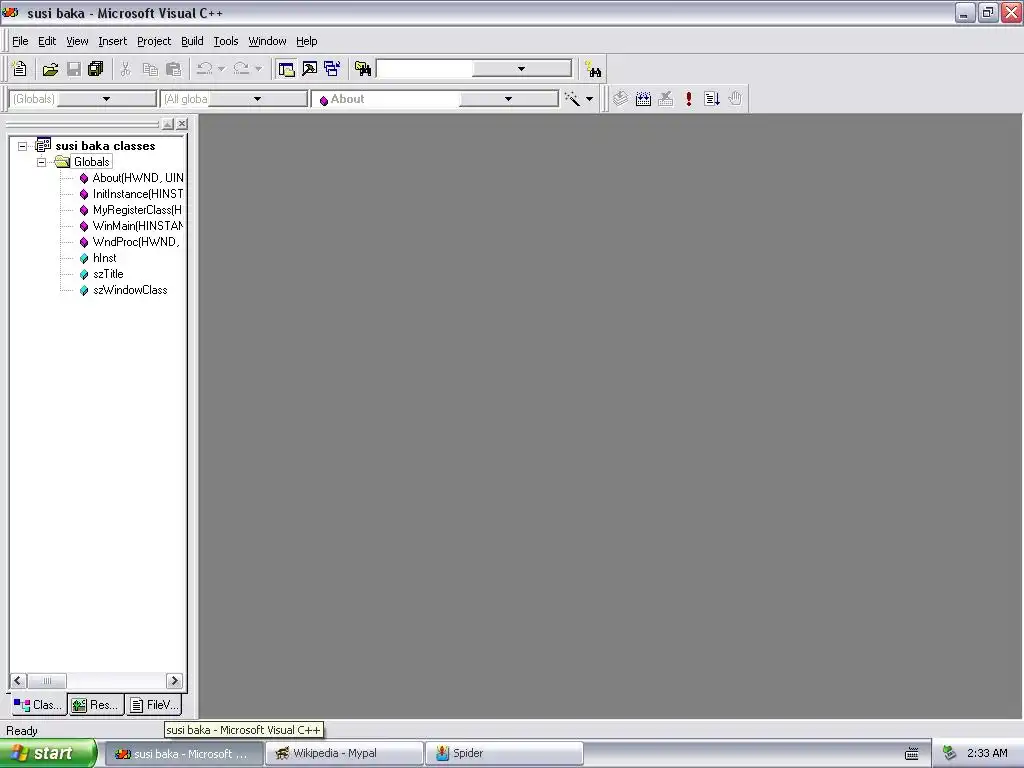The width and height of the screenshot is (1024, 768).
Task: Open the View menu
Action: [x=77, y=41]
